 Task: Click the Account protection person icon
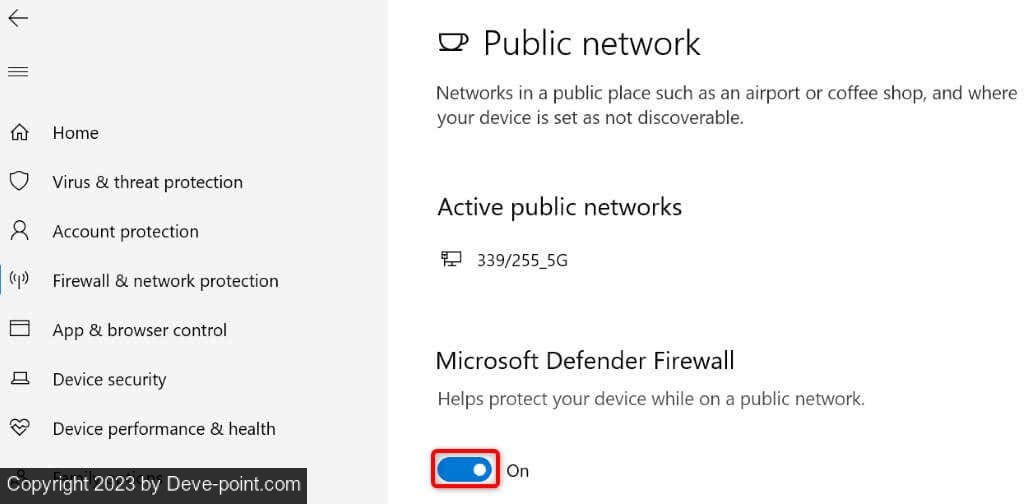[x=19, y=231]
